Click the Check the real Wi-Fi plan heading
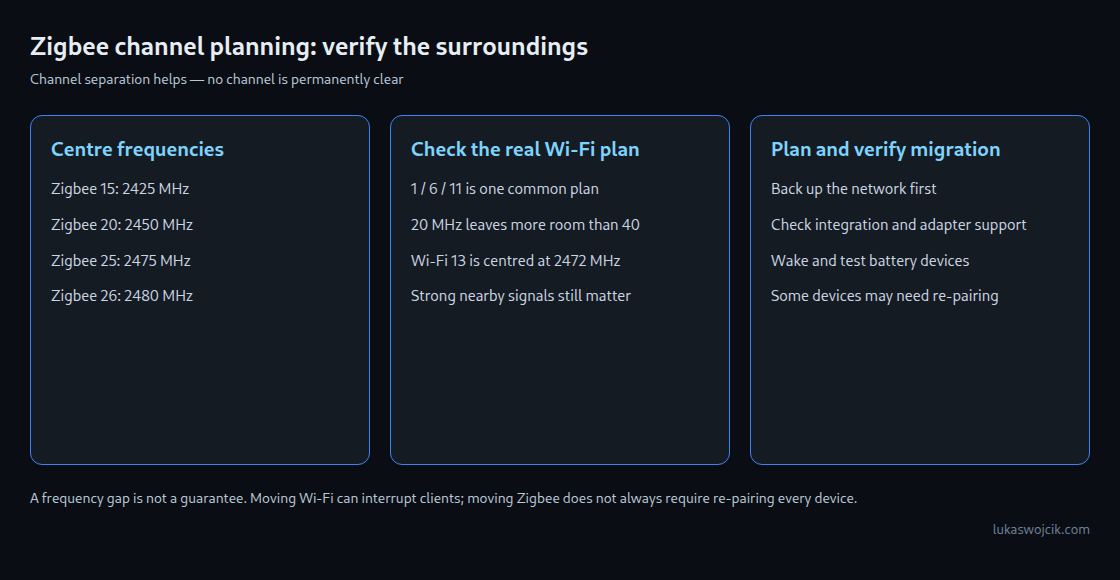Viewport: 1120px width, 580px height. coord(525,149)
